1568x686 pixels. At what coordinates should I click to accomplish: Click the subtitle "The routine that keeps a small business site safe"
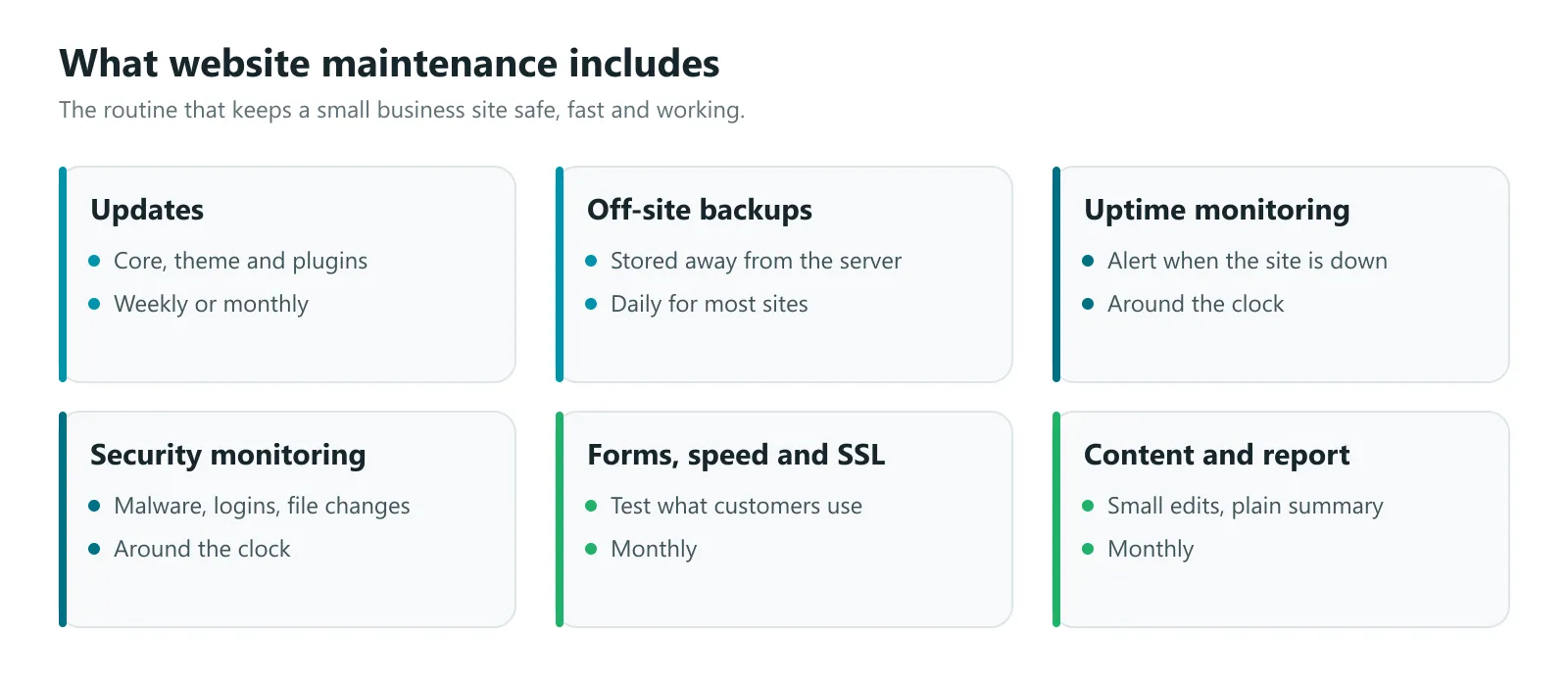click(x=309, y=110)
